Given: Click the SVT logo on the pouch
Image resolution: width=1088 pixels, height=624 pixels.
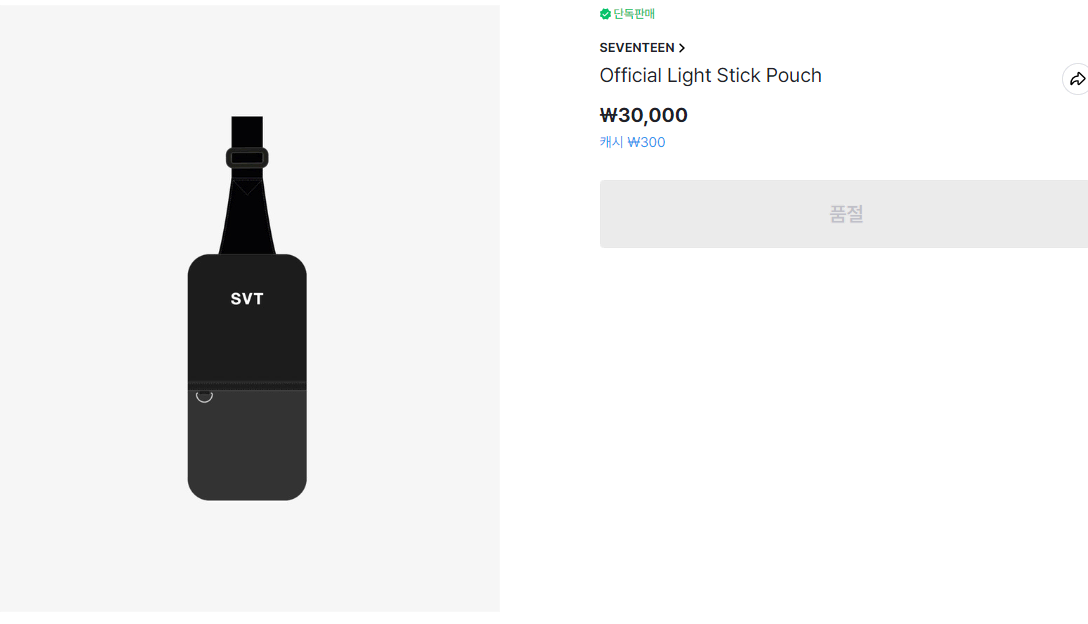Looking at the screenshot, I should (247, 299).
